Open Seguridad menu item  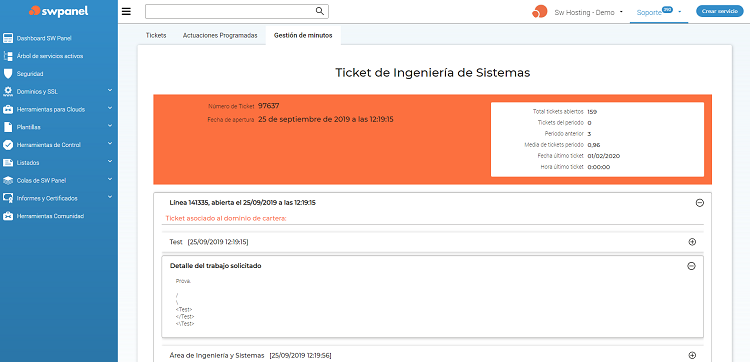click(x=30, y=74)
